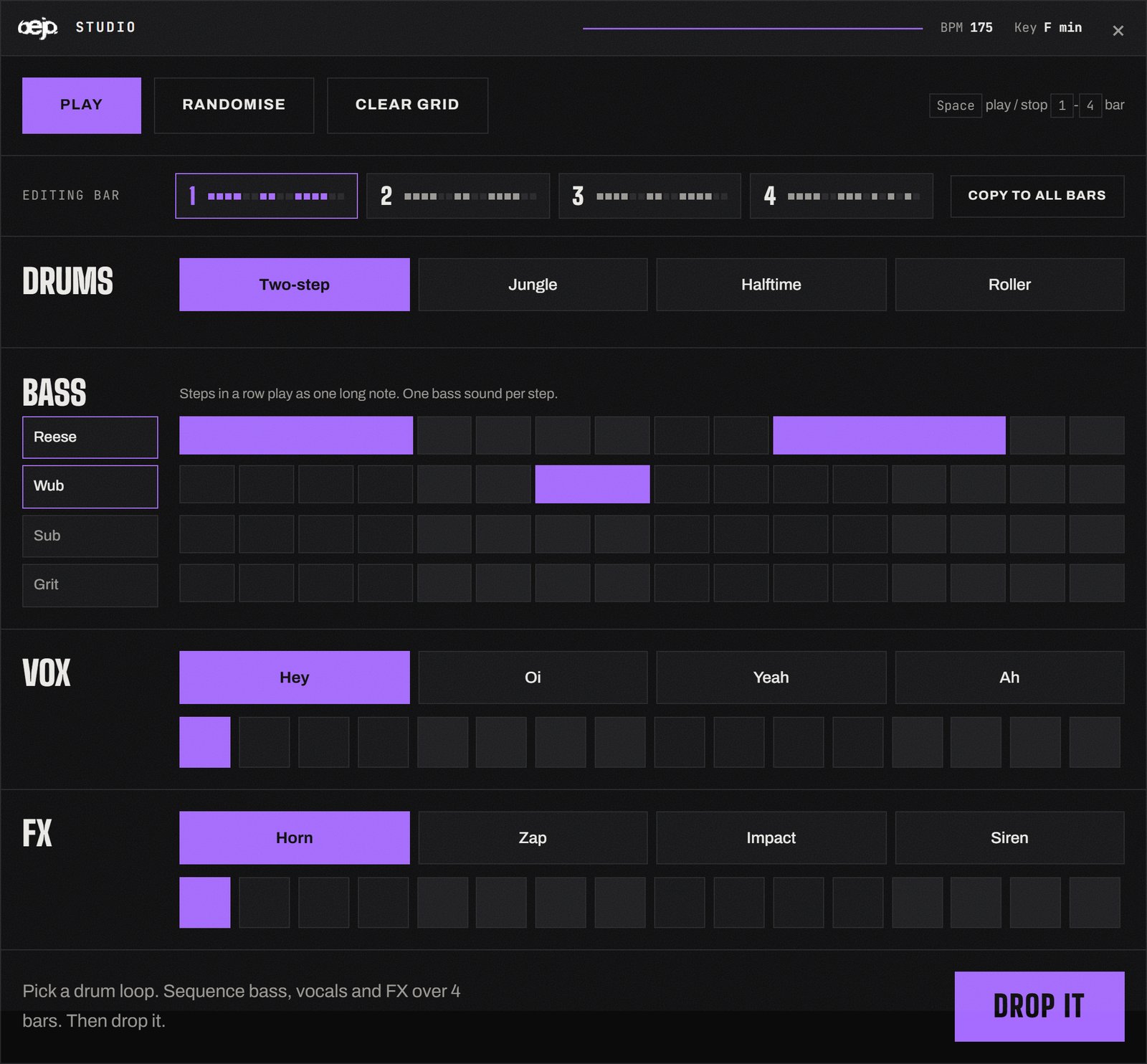Choose the Roller drum loop
This screenshot has height=1064, width=1147.
(x=1009, y=285)
